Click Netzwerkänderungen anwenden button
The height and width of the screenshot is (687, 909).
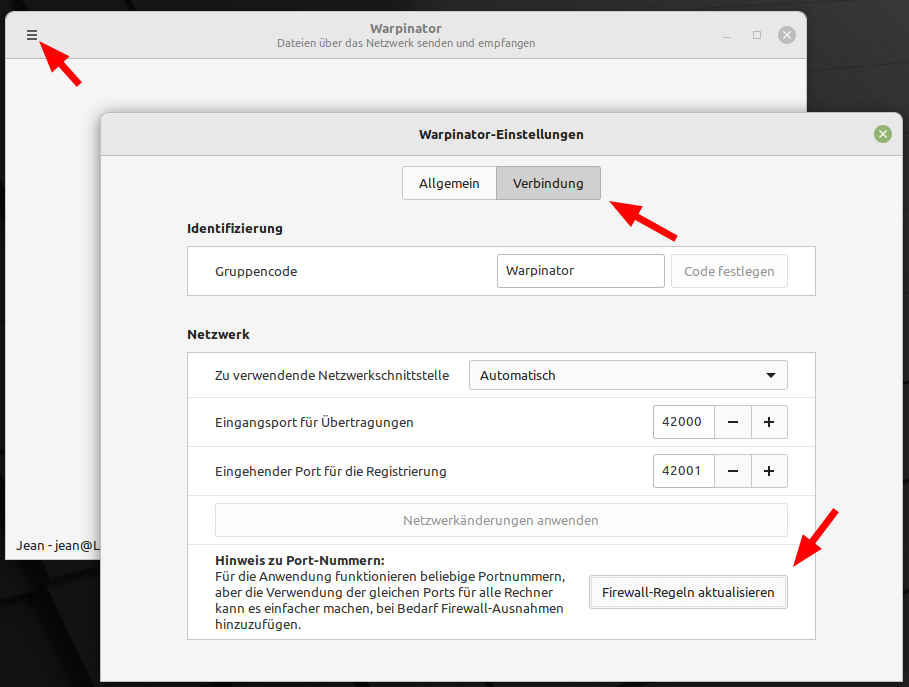pyautogui.click(x=501, y=520)
